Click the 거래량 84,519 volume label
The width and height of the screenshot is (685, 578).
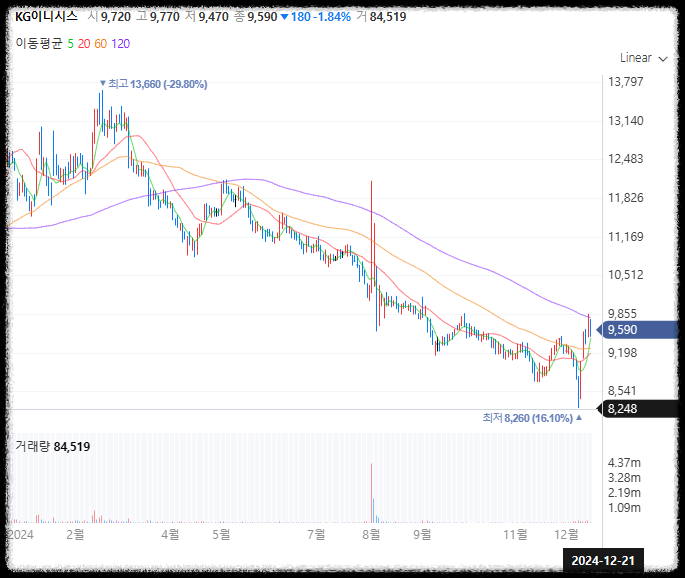[x=53, y=446]
